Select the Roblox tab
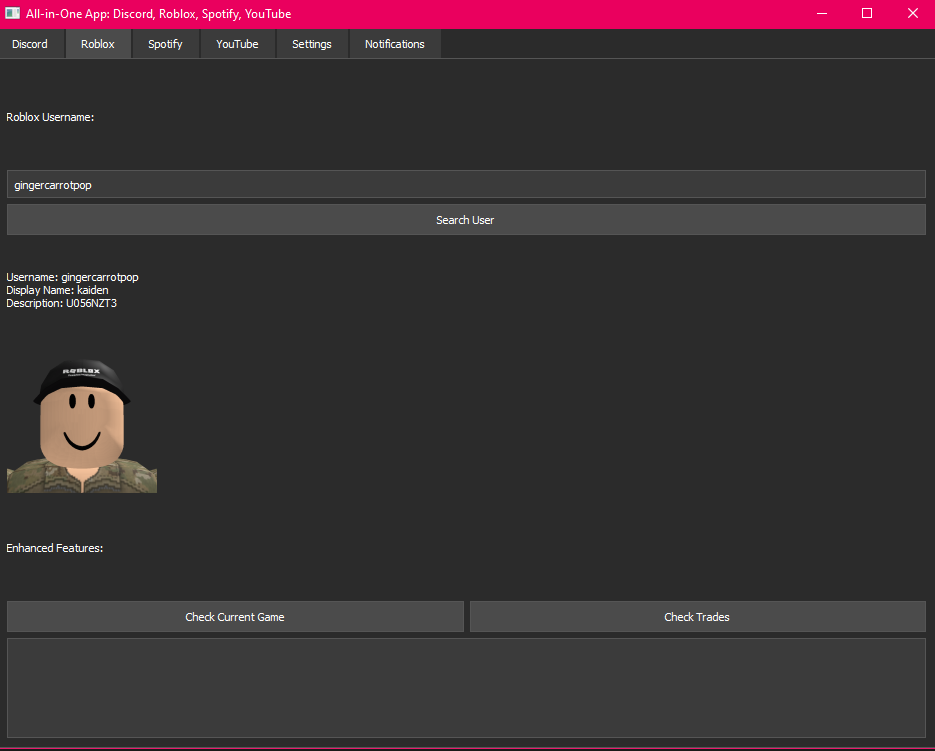 [x=98, y=44]
